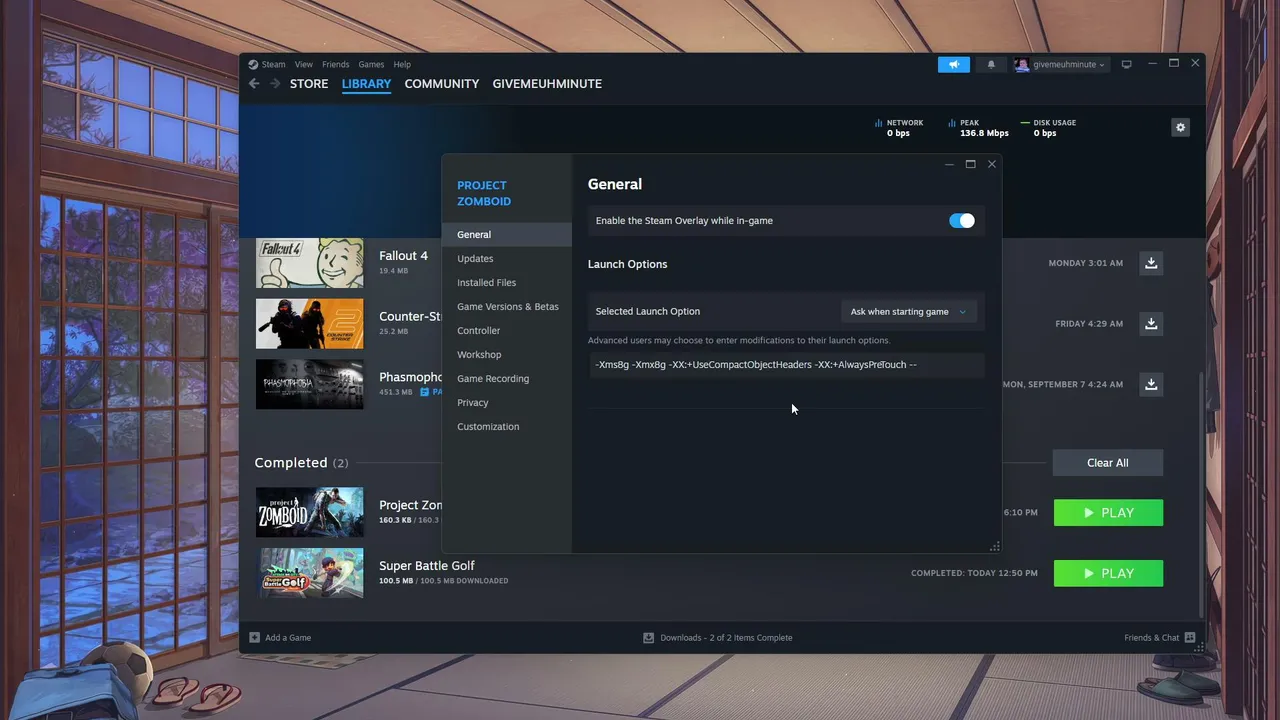Open the Selected Launch Option dropdown
This screenshot has height=720, width=1280.
coord(908,312)
